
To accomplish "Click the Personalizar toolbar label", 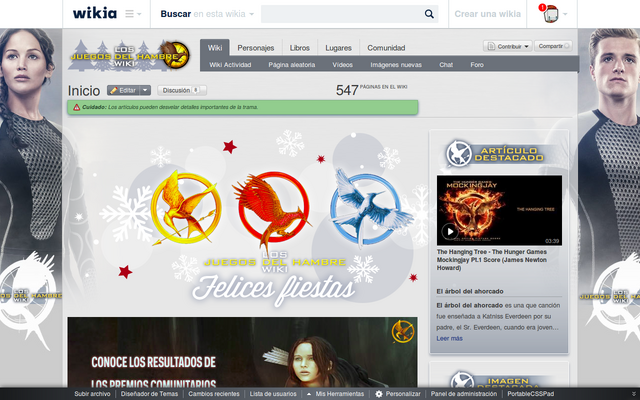I will [403, 394].
